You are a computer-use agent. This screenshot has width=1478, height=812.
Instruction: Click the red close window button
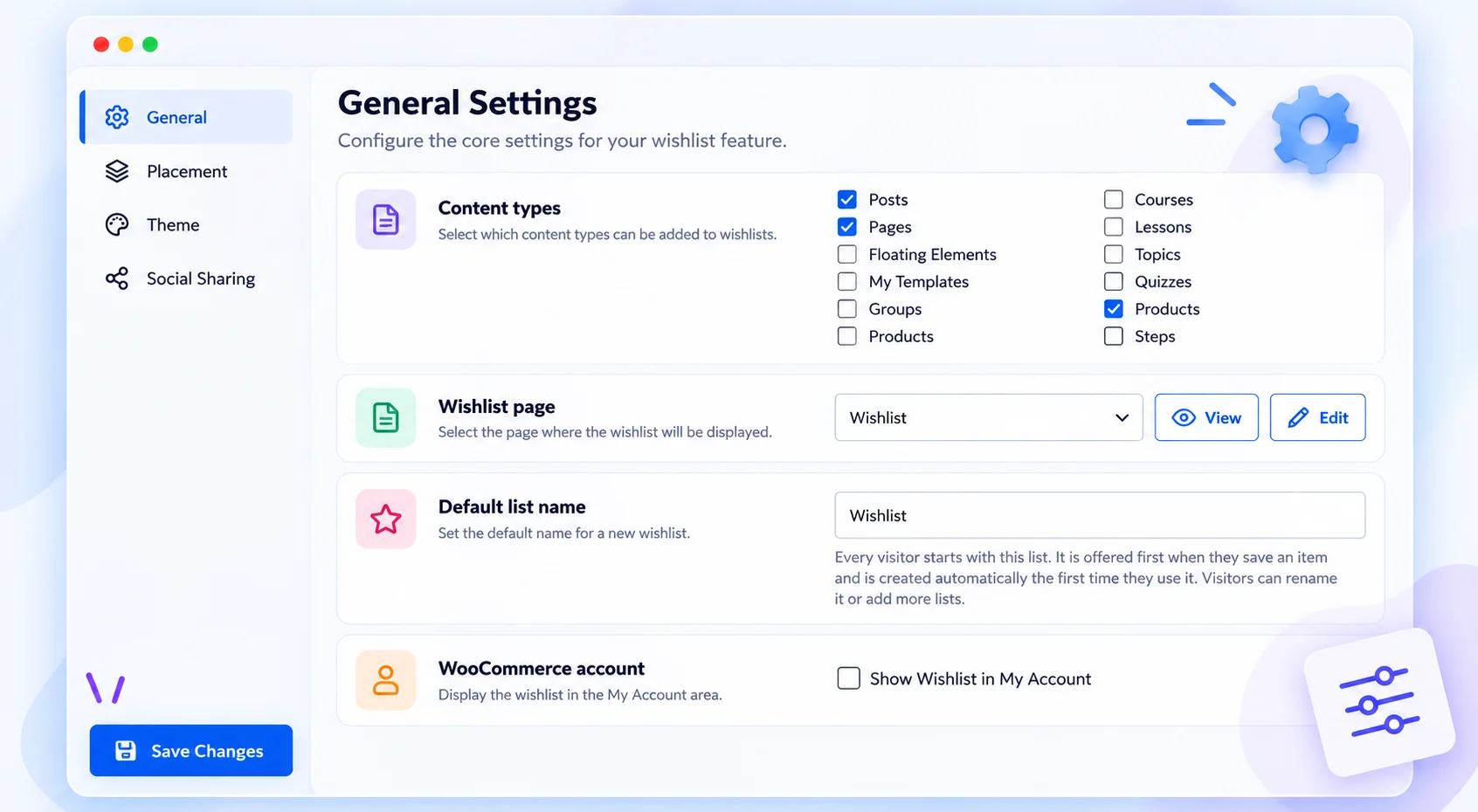[101, 45]
